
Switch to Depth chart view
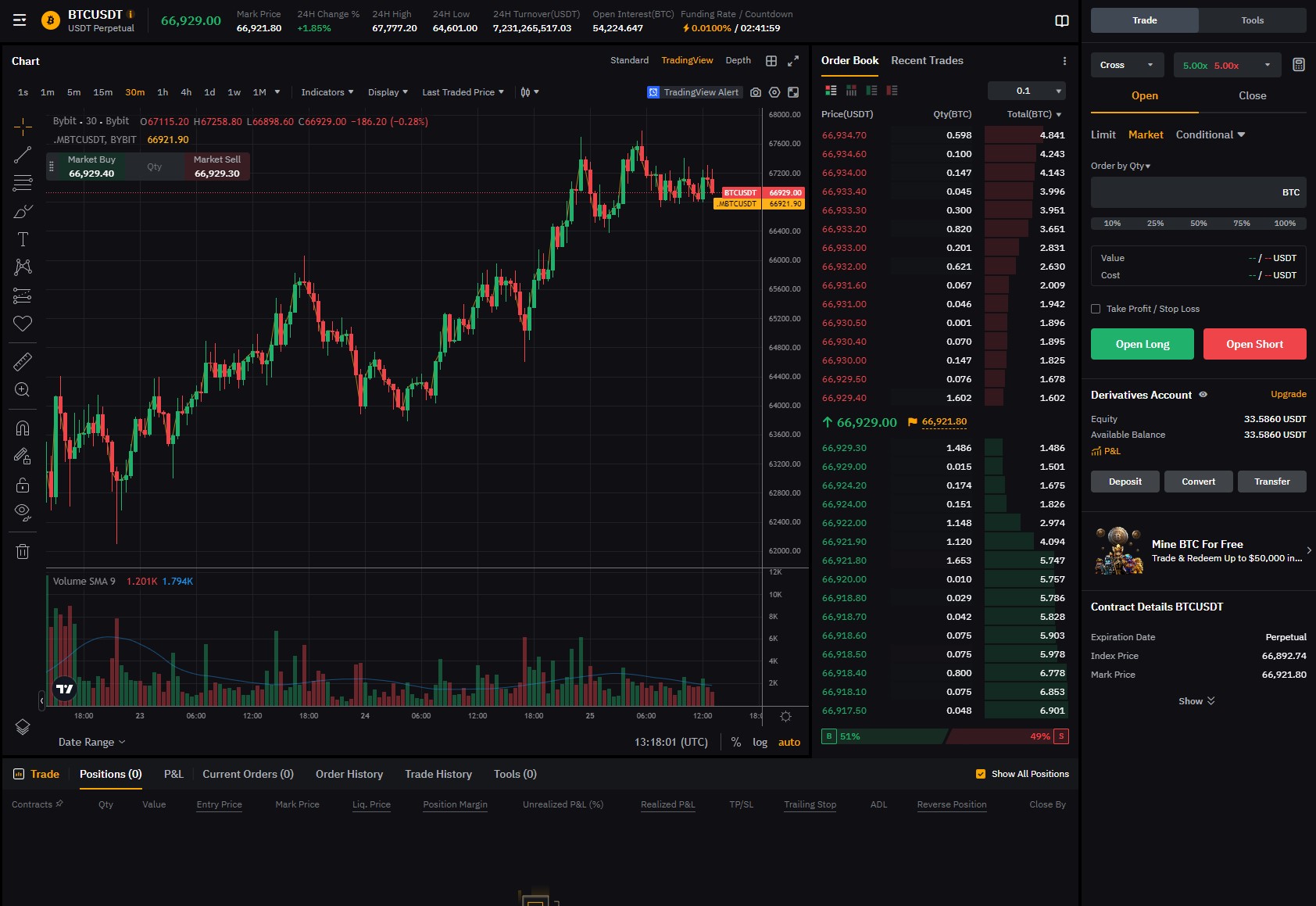738,60
